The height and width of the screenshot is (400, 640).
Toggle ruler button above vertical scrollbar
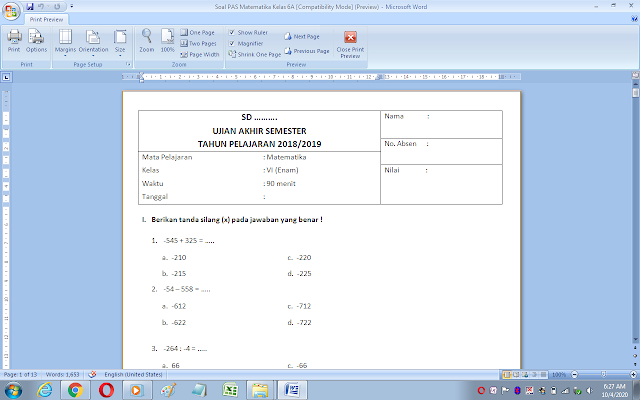pyautogui.click(x=635, y=76)
